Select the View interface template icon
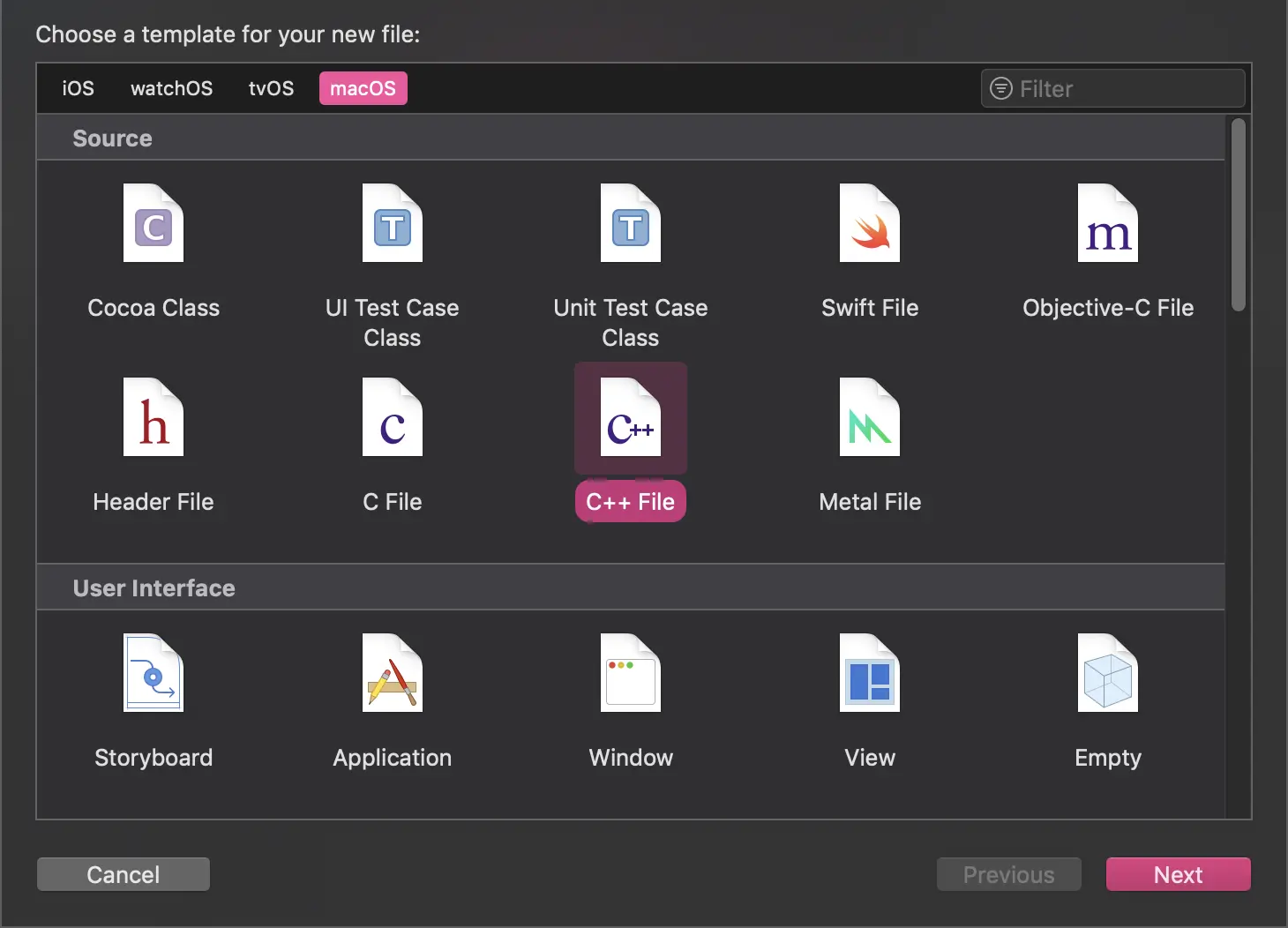This screenshot has width=1288, height=928. point(870,673)
